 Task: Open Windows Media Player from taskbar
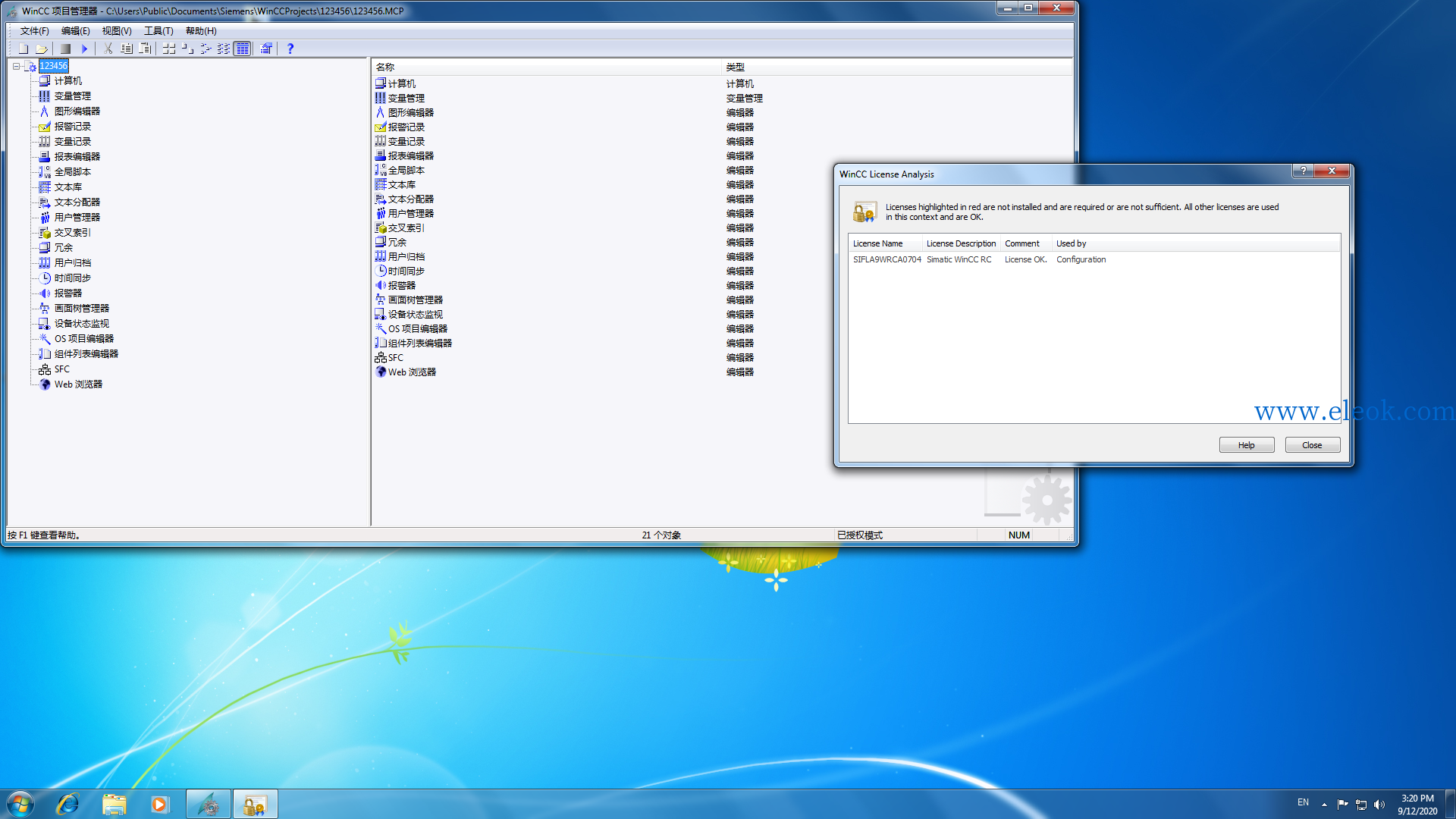click(x=159, y=804)
